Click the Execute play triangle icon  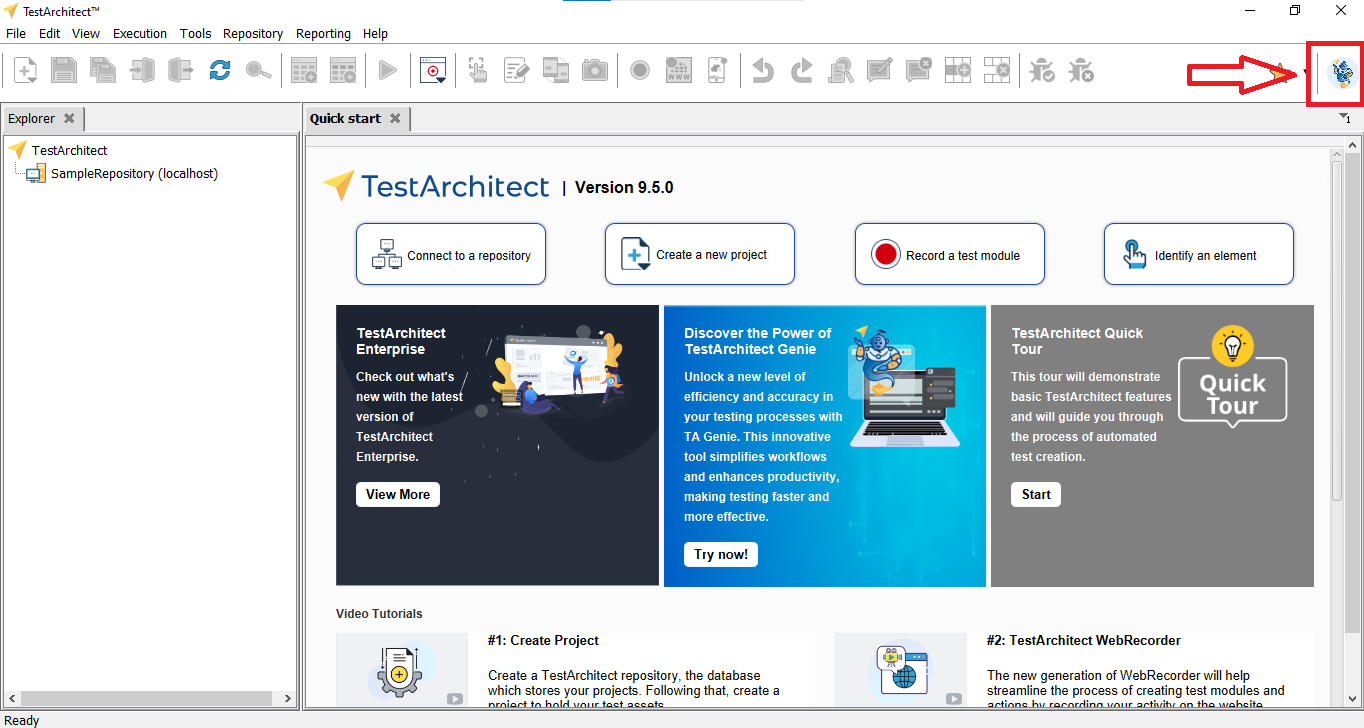[388, 70]
